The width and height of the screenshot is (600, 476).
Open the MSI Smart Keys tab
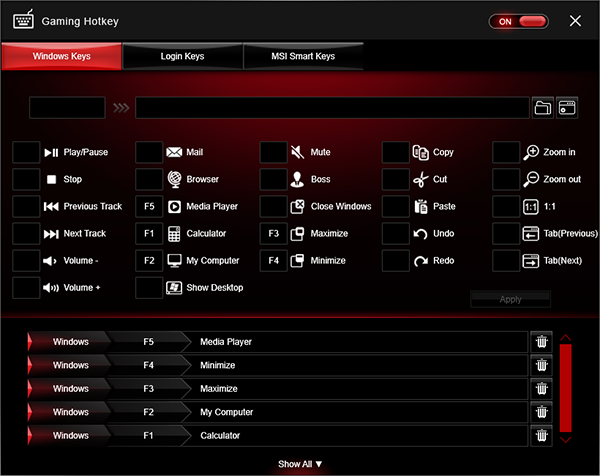click(303, 56)
